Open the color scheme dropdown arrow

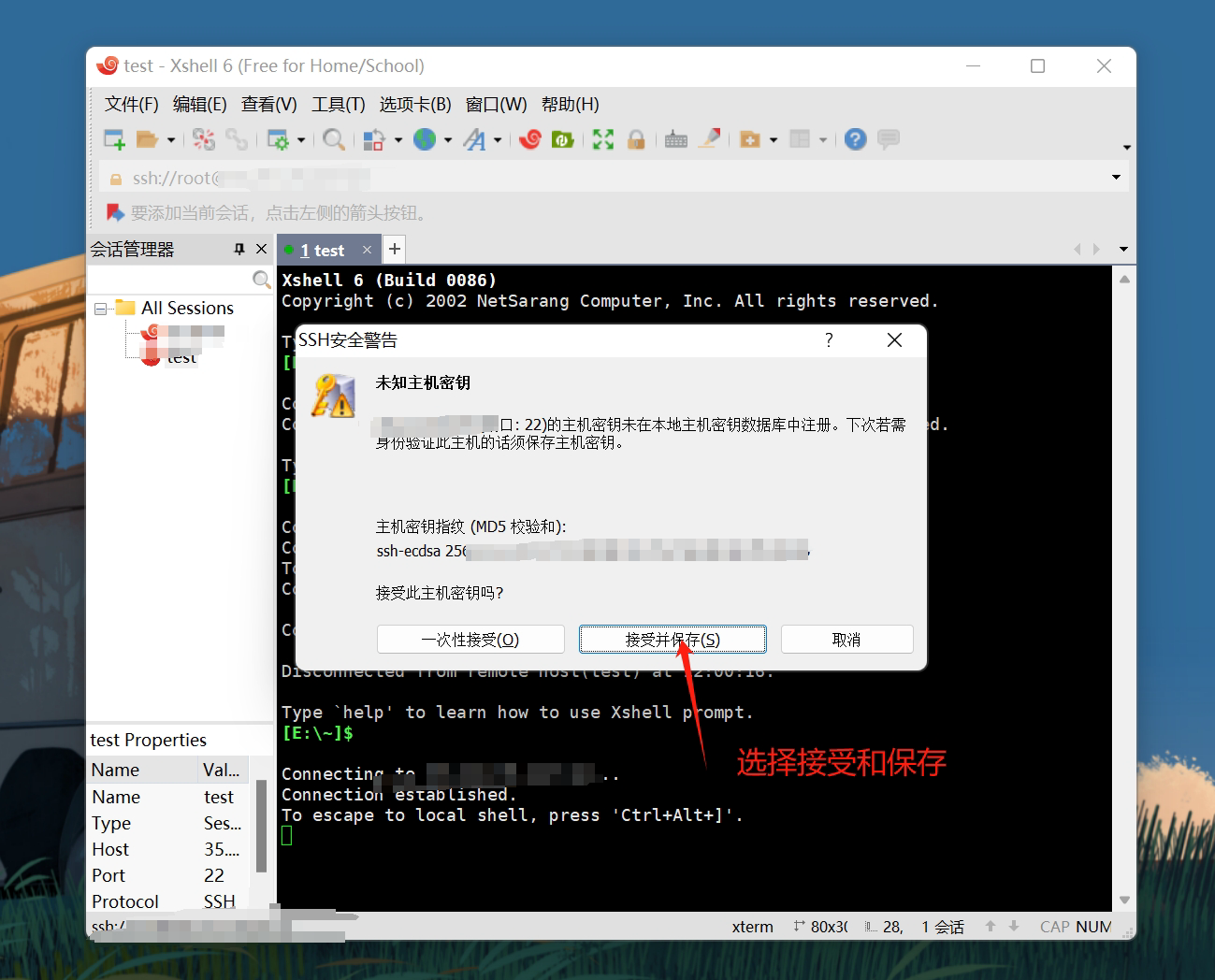[398, 140]
